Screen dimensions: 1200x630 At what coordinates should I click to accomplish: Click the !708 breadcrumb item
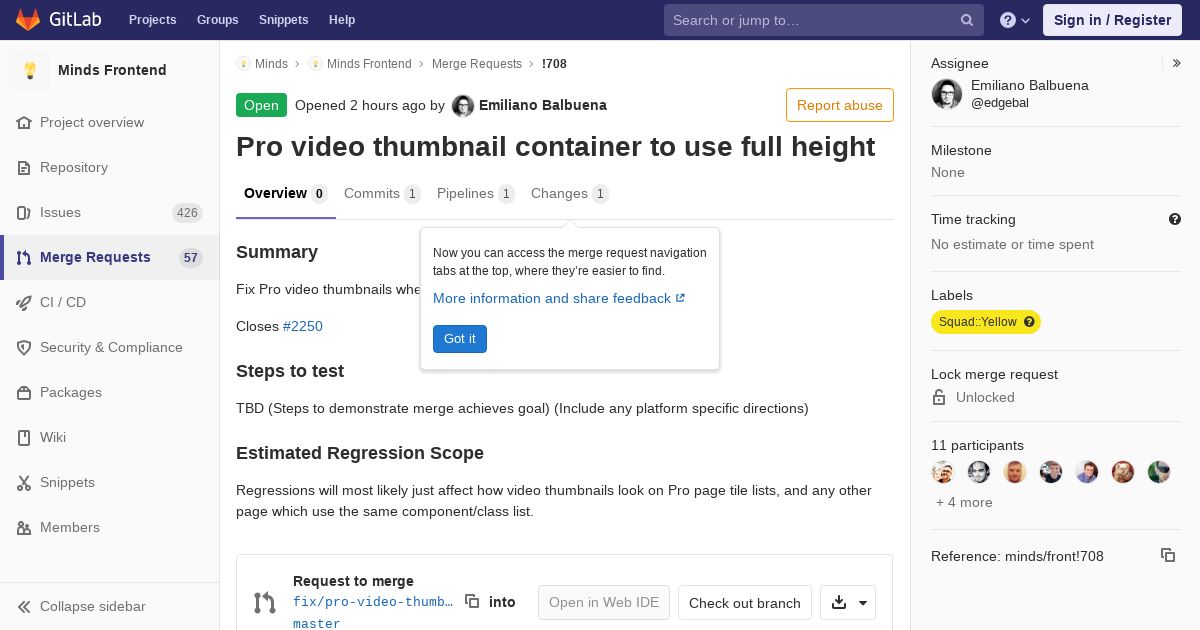[554, 64]
